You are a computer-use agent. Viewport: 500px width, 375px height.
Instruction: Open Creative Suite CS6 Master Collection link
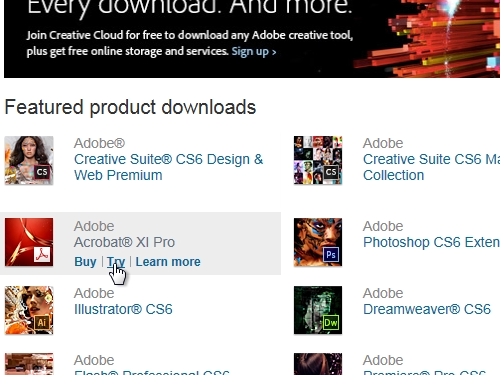(x=431, y=167)
